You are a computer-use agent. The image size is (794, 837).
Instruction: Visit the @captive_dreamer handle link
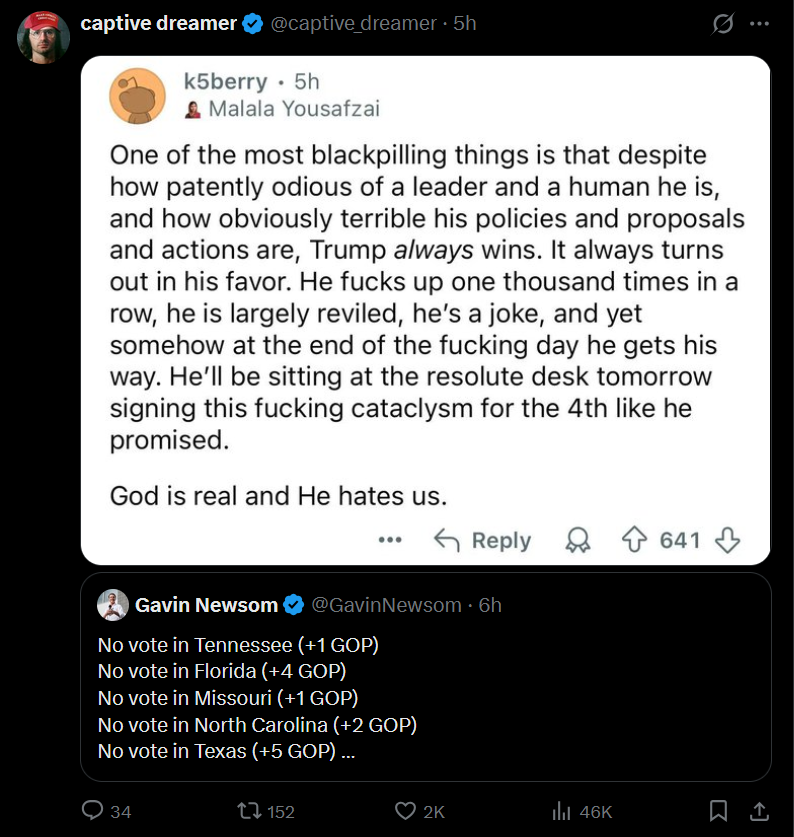point(353,23)
